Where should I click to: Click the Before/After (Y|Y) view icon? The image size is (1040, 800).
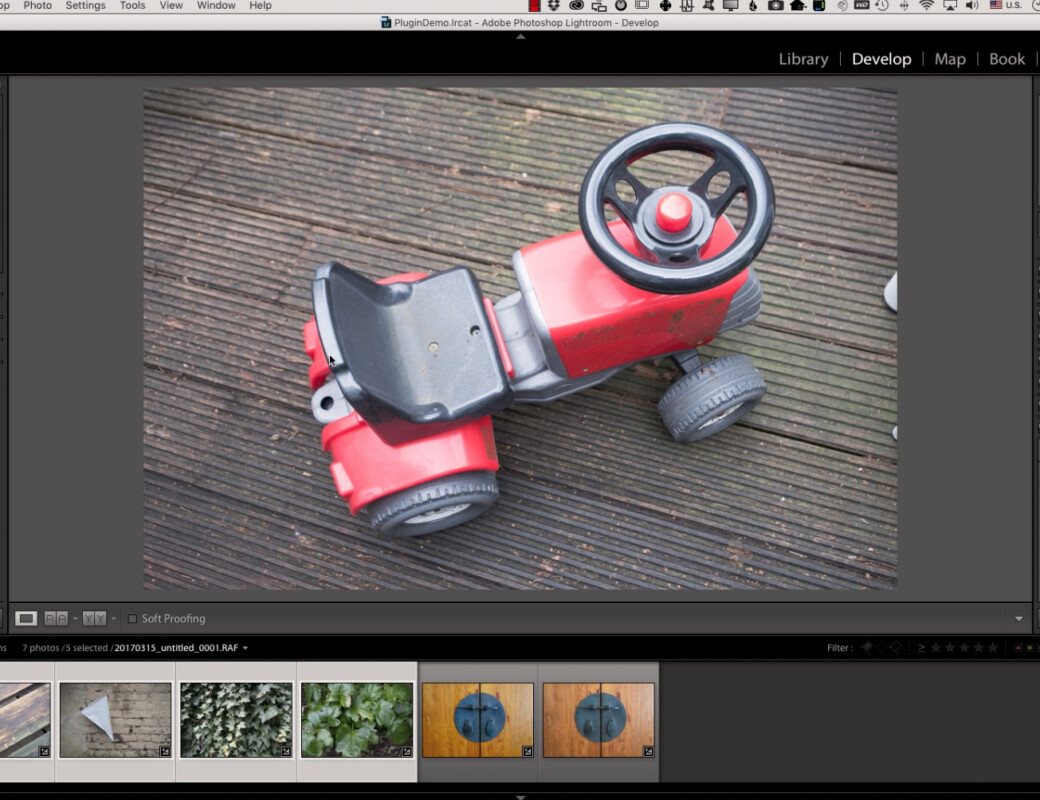(94, 619)
